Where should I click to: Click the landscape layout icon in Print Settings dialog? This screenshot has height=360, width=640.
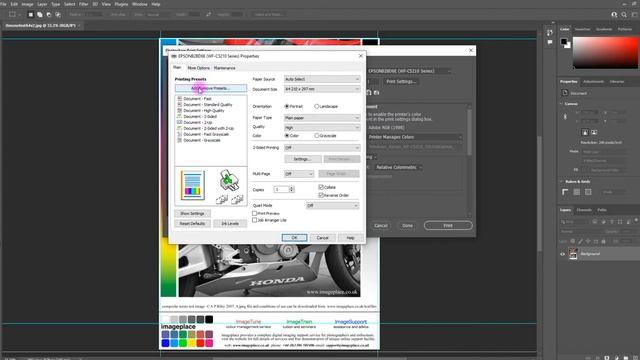(x=376, y=93)
